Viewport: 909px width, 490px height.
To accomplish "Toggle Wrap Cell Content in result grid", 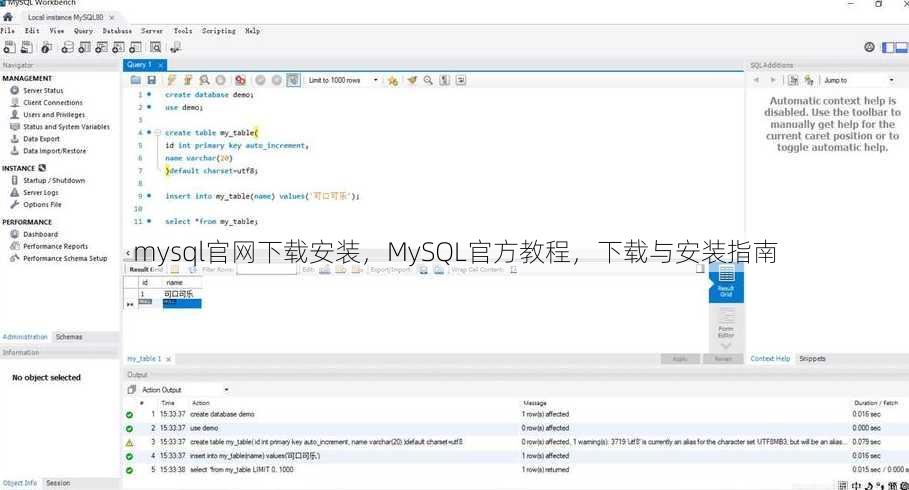I will pyautogui.click(x=513, y=270).
